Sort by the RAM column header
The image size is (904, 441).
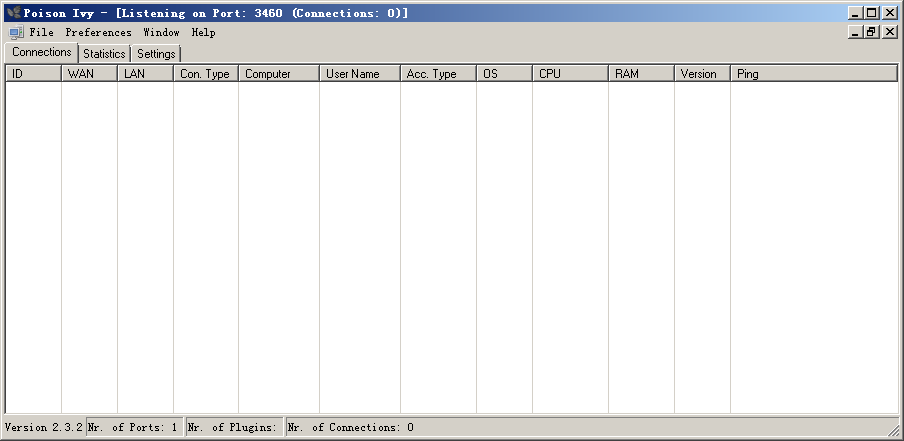[x=642, y=74]
